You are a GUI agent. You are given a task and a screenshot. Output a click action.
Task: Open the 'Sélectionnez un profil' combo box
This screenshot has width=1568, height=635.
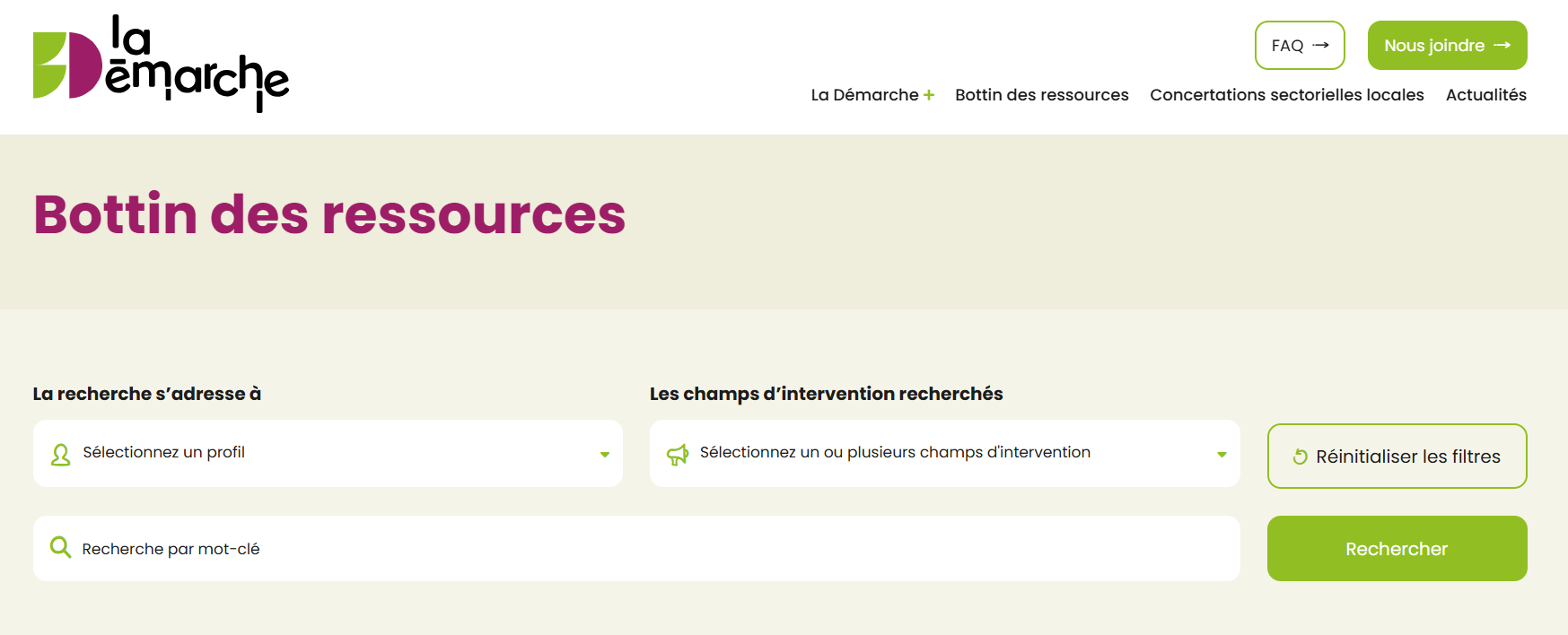328,453
